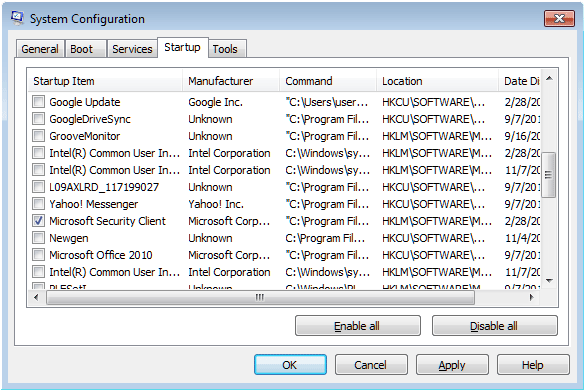Check the Intel entry below Microsoft Office 2010
Screen dimensions: 585x391
[x=38, y=272]
